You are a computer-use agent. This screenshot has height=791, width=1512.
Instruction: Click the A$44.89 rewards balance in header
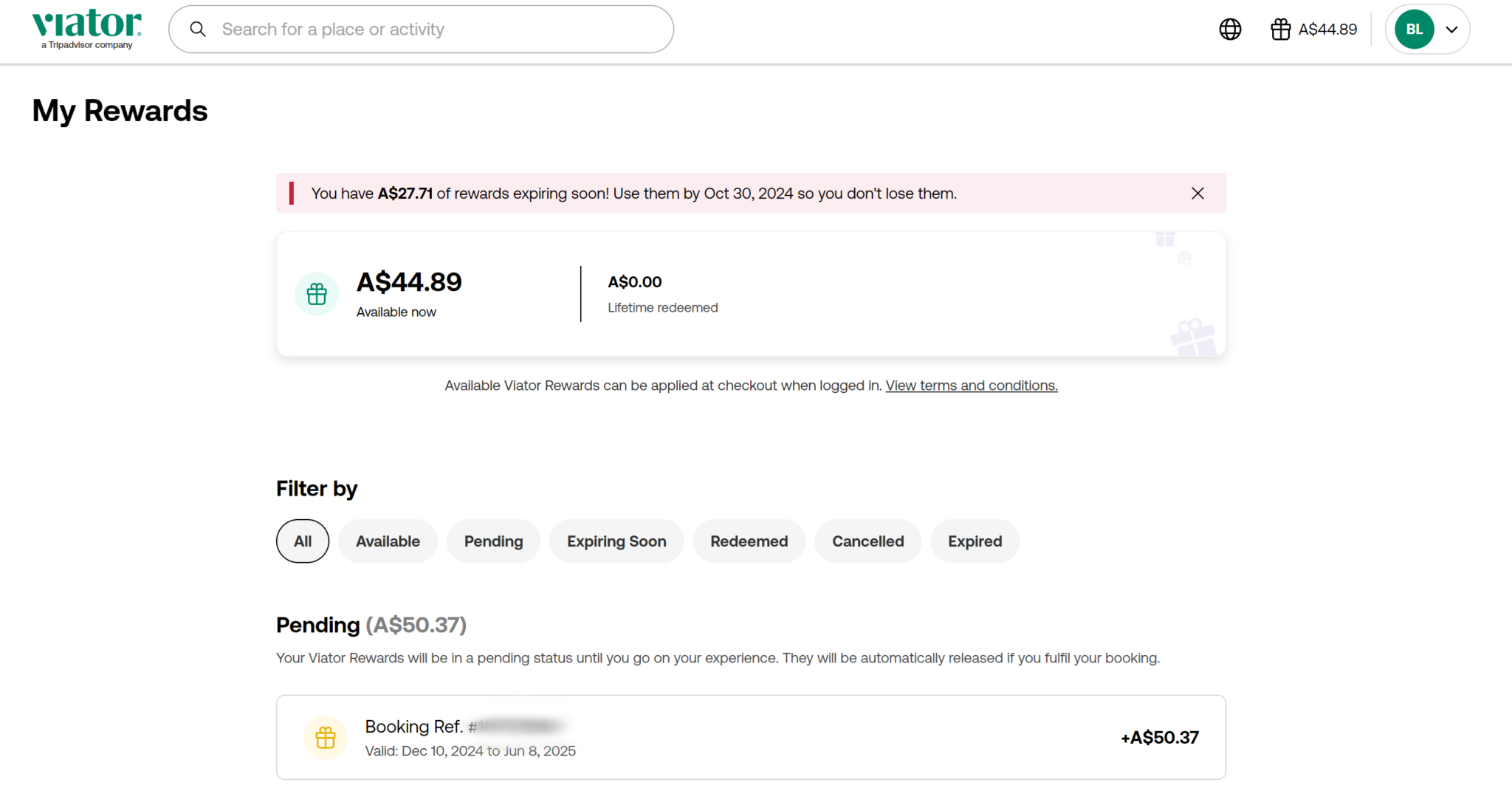[x=1327, y=30]
